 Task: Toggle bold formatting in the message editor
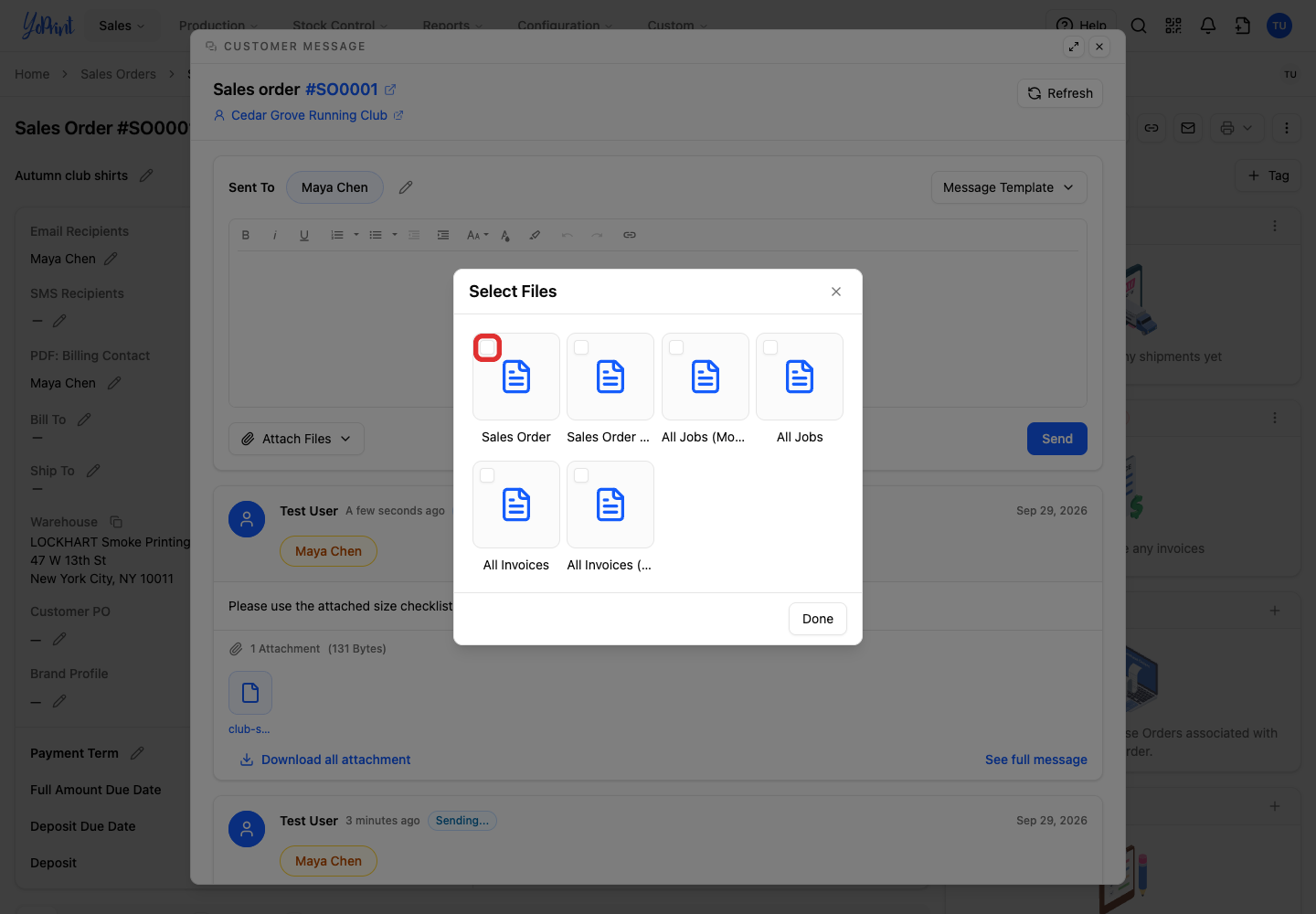point(246,235)
